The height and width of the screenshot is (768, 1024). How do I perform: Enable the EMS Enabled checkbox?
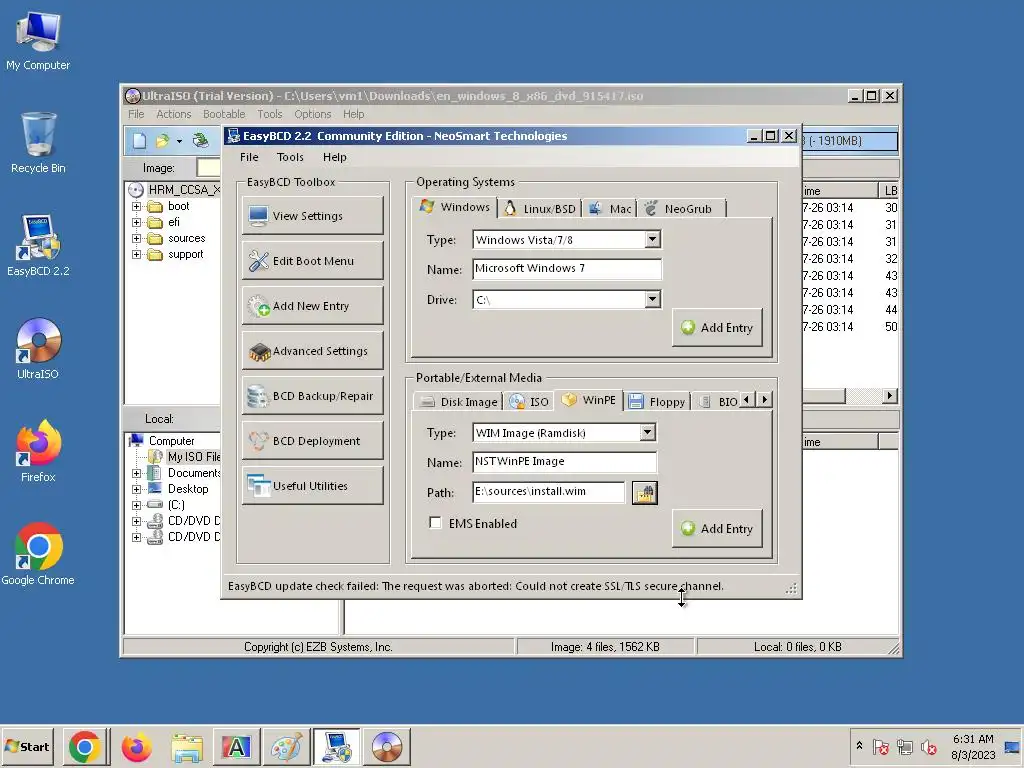tap(435, 523)
